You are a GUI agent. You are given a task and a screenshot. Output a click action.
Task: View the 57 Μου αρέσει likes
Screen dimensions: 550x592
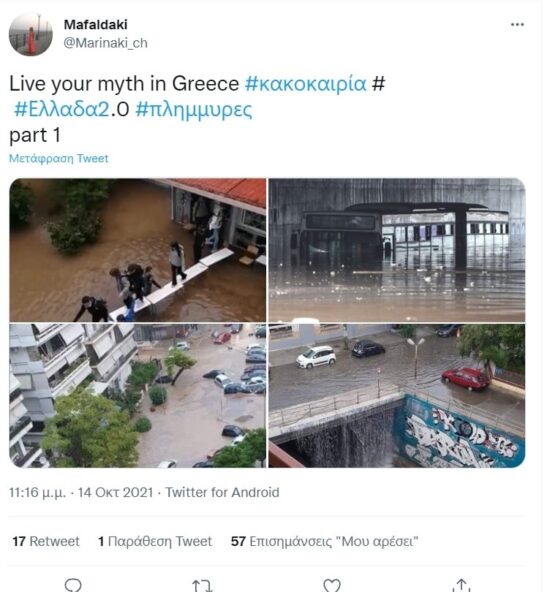(x=325, y=541)
